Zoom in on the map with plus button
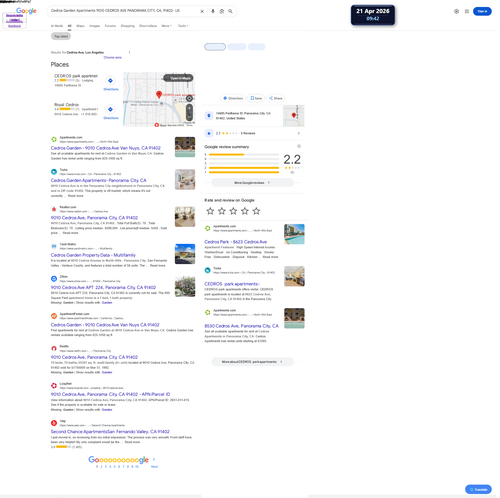Viewport: 500px width, 498px height. point(189,108)
